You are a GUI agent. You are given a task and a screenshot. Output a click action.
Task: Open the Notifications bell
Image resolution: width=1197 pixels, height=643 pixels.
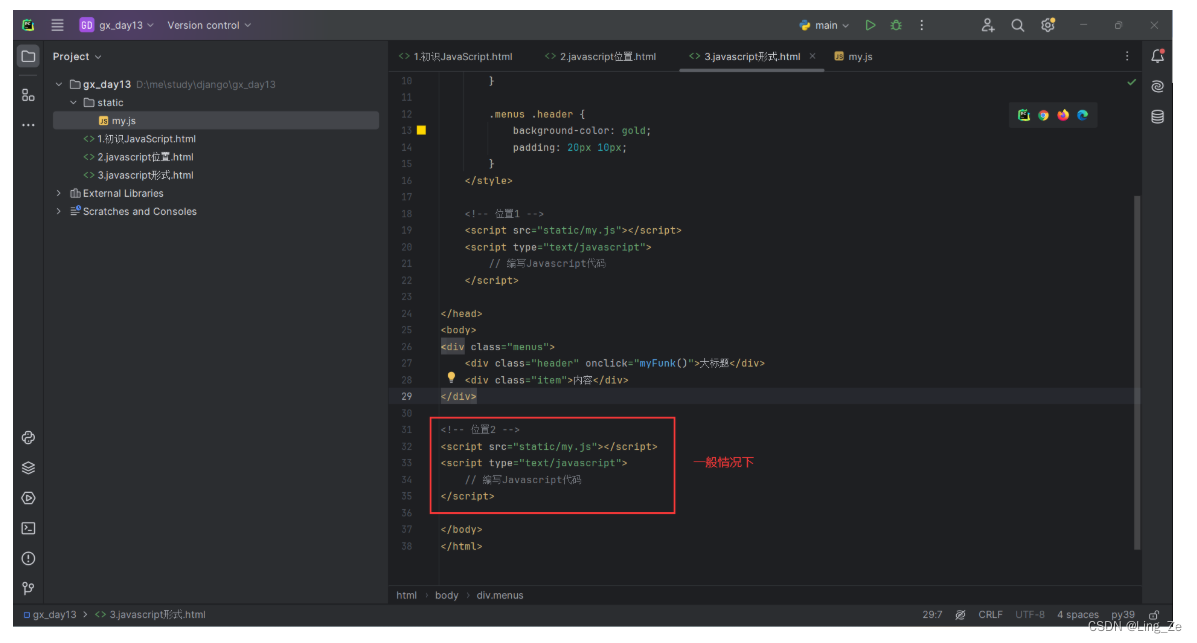[x=1157, y=57]
